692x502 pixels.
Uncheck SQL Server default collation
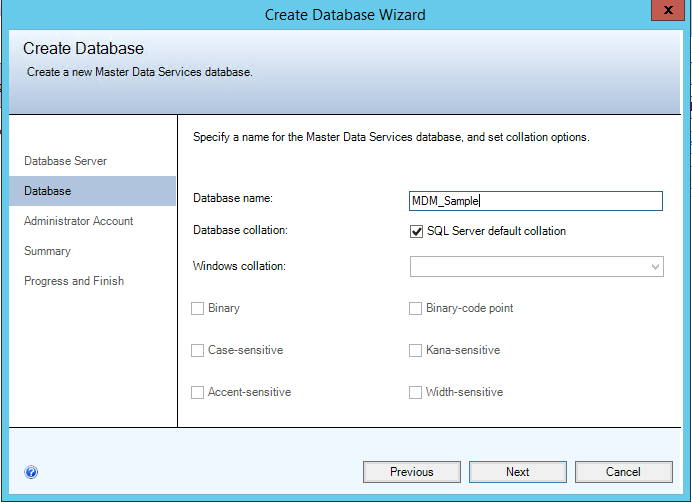point(416,231)
